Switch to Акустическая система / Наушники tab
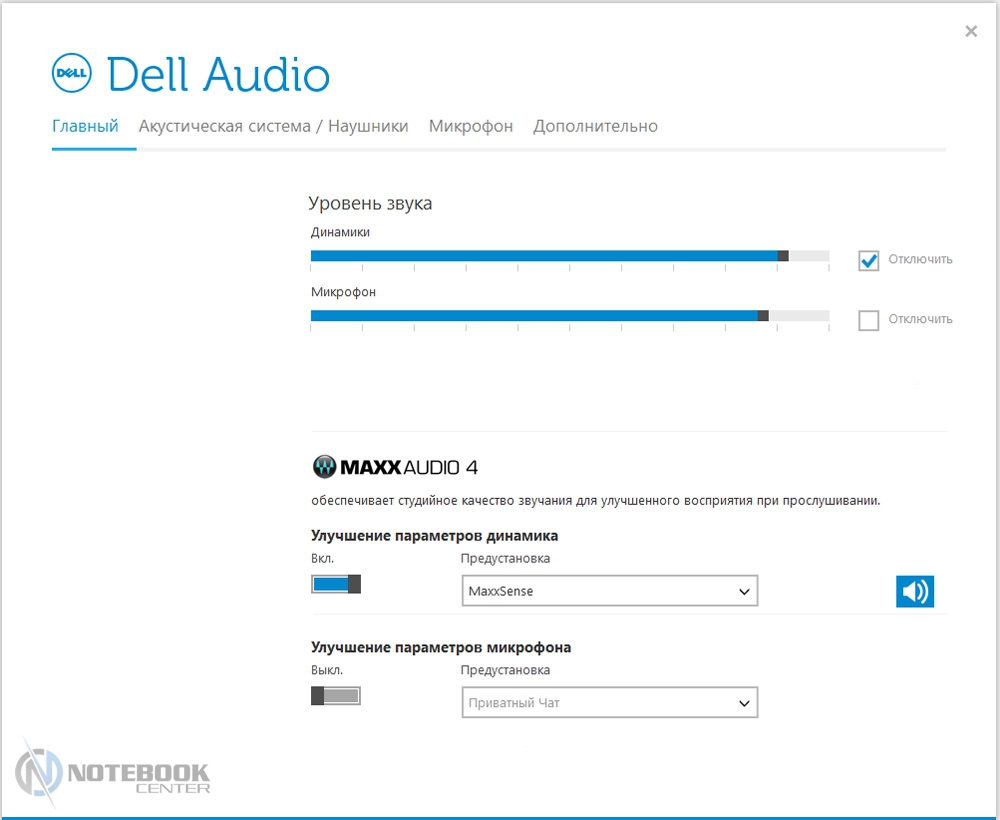1000x820 pixels. pos(273,126)
